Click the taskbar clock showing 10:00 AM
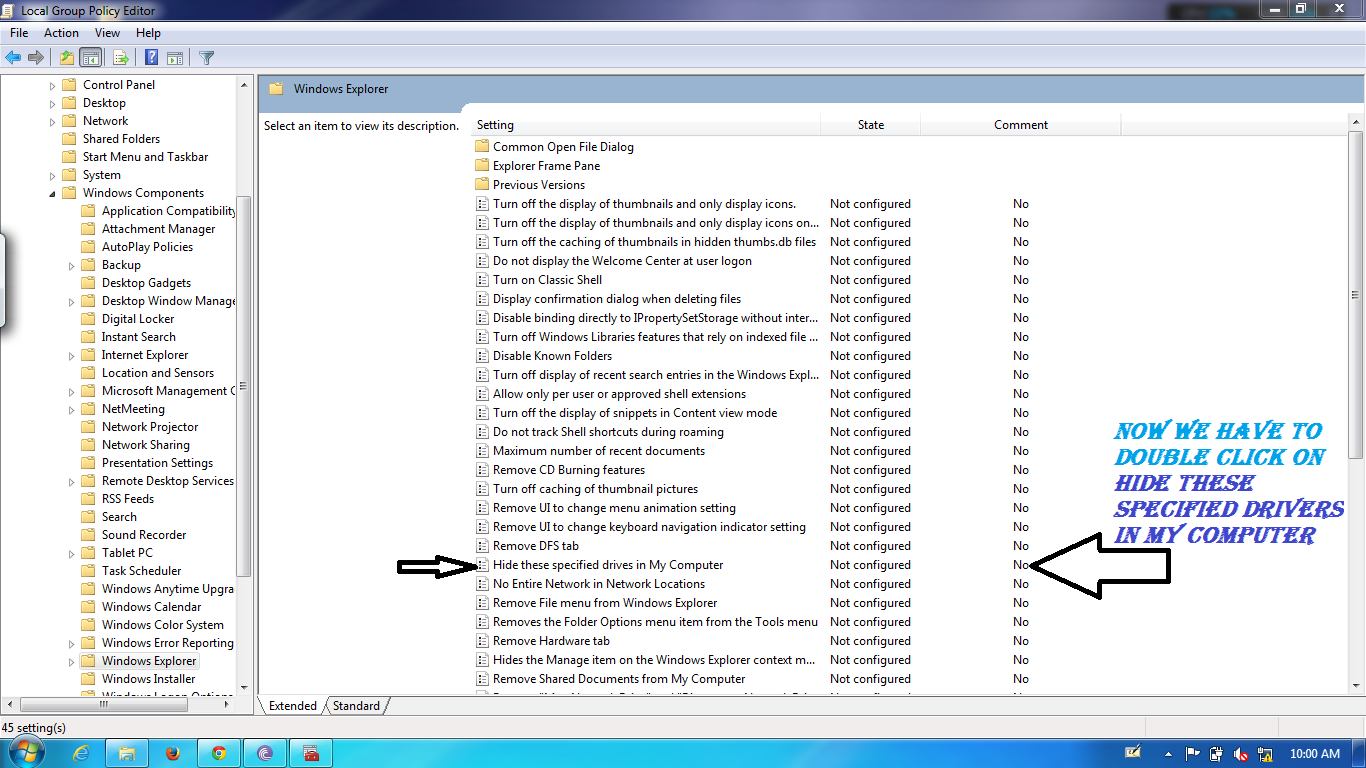 pos(1314,754)
